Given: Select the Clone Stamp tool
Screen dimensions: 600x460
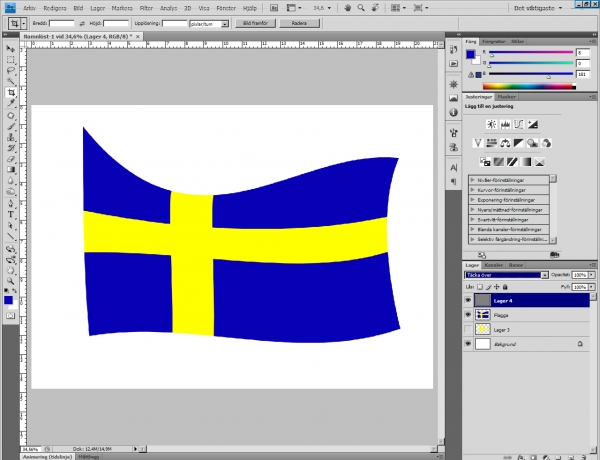Looking at the screenshot, I should (x=11, y=137).
